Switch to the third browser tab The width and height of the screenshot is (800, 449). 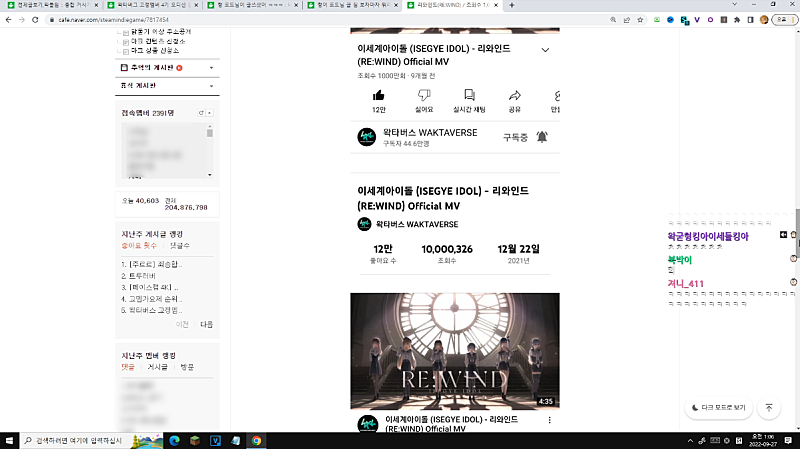click(253, 5)
